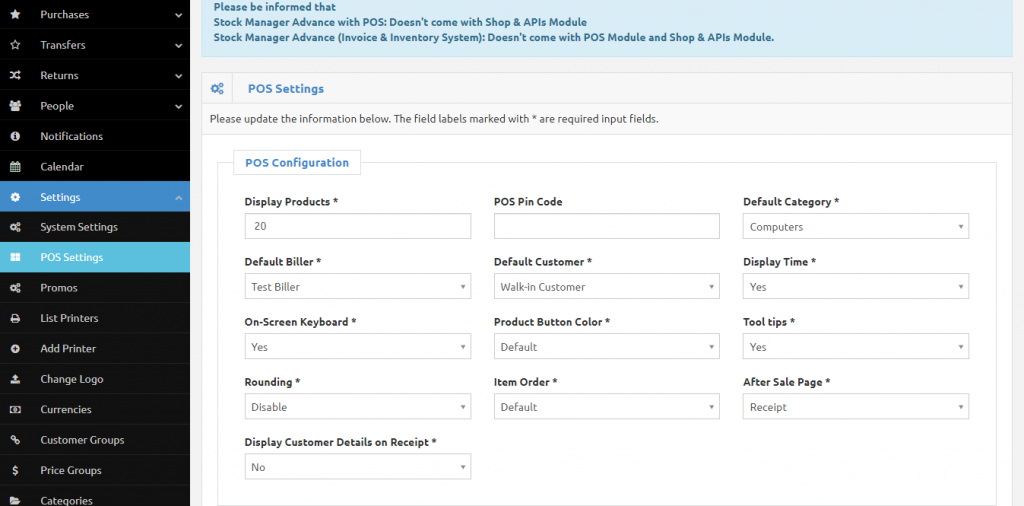Click the POS Settings panel title
This screenshot has width=1024, height=506.
pos(285,88)
